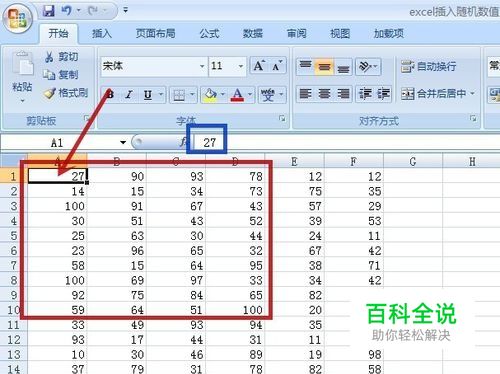Expand font color dropdown arrow

250,95
